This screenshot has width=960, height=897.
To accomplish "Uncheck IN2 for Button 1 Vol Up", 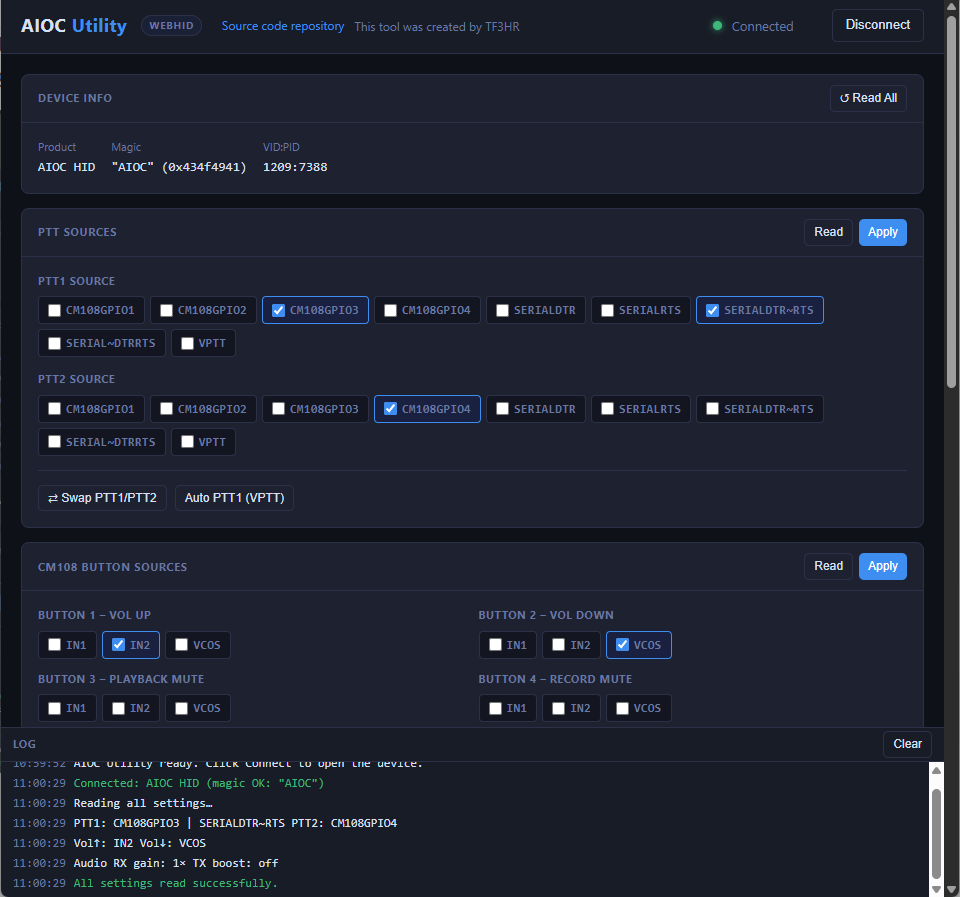I will [119, 645].
